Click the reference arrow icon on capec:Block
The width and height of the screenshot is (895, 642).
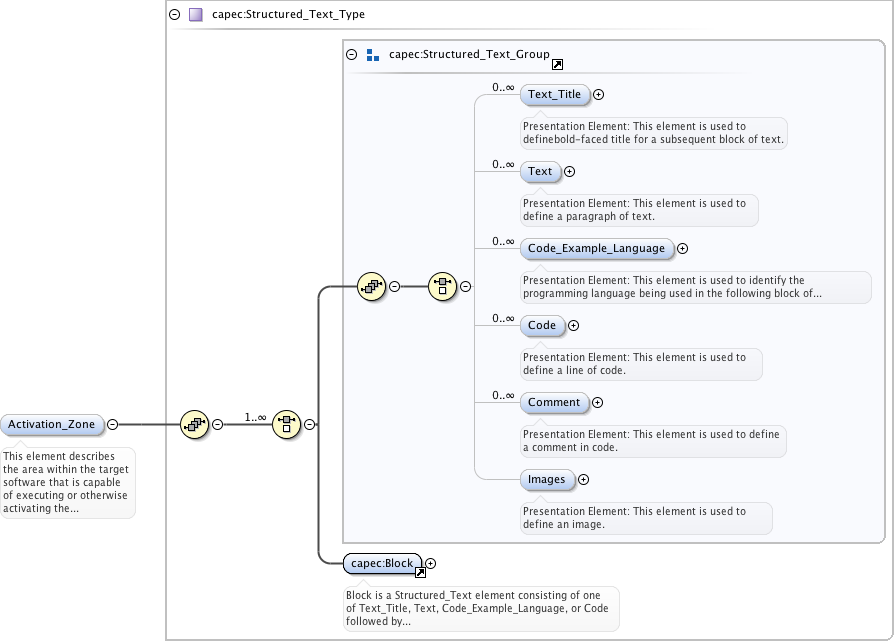(x=420, y=572)
